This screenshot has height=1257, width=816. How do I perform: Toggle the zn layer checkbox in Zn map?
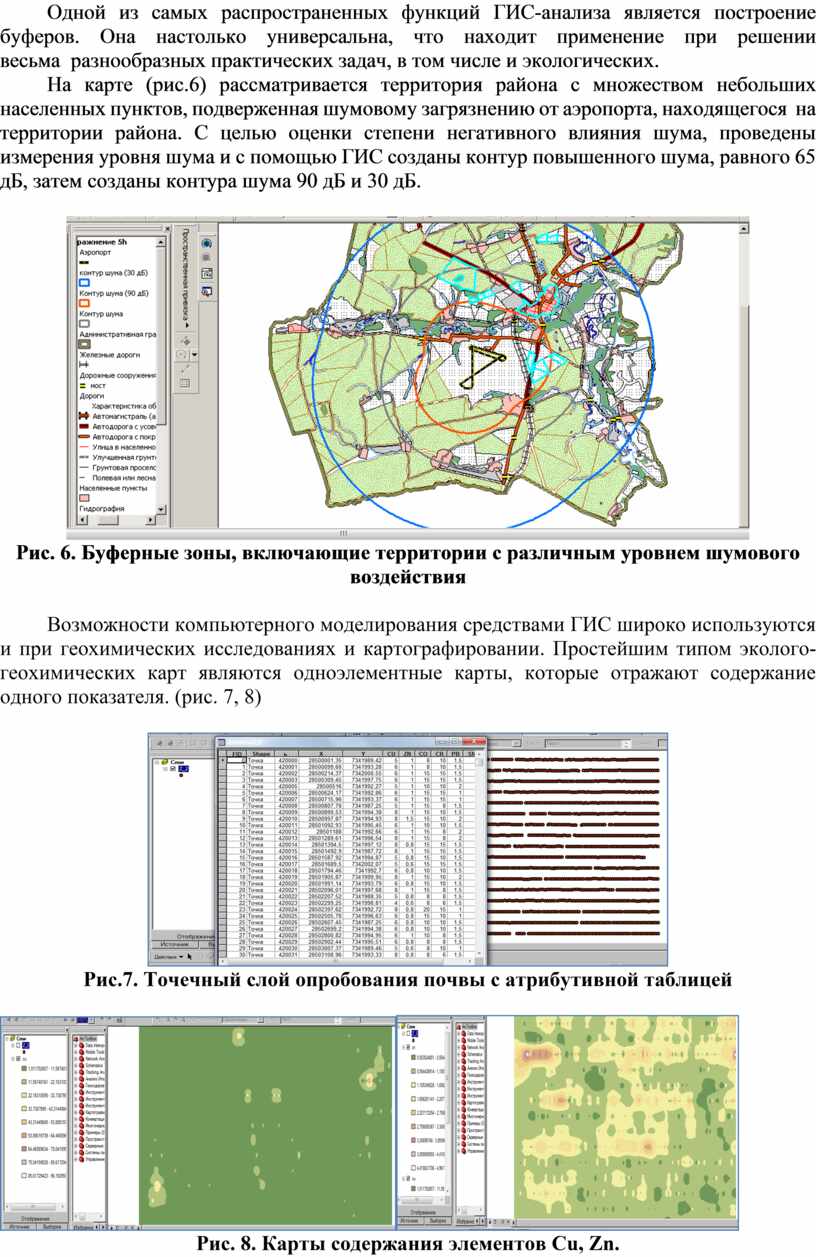[x=408, y=1047]
